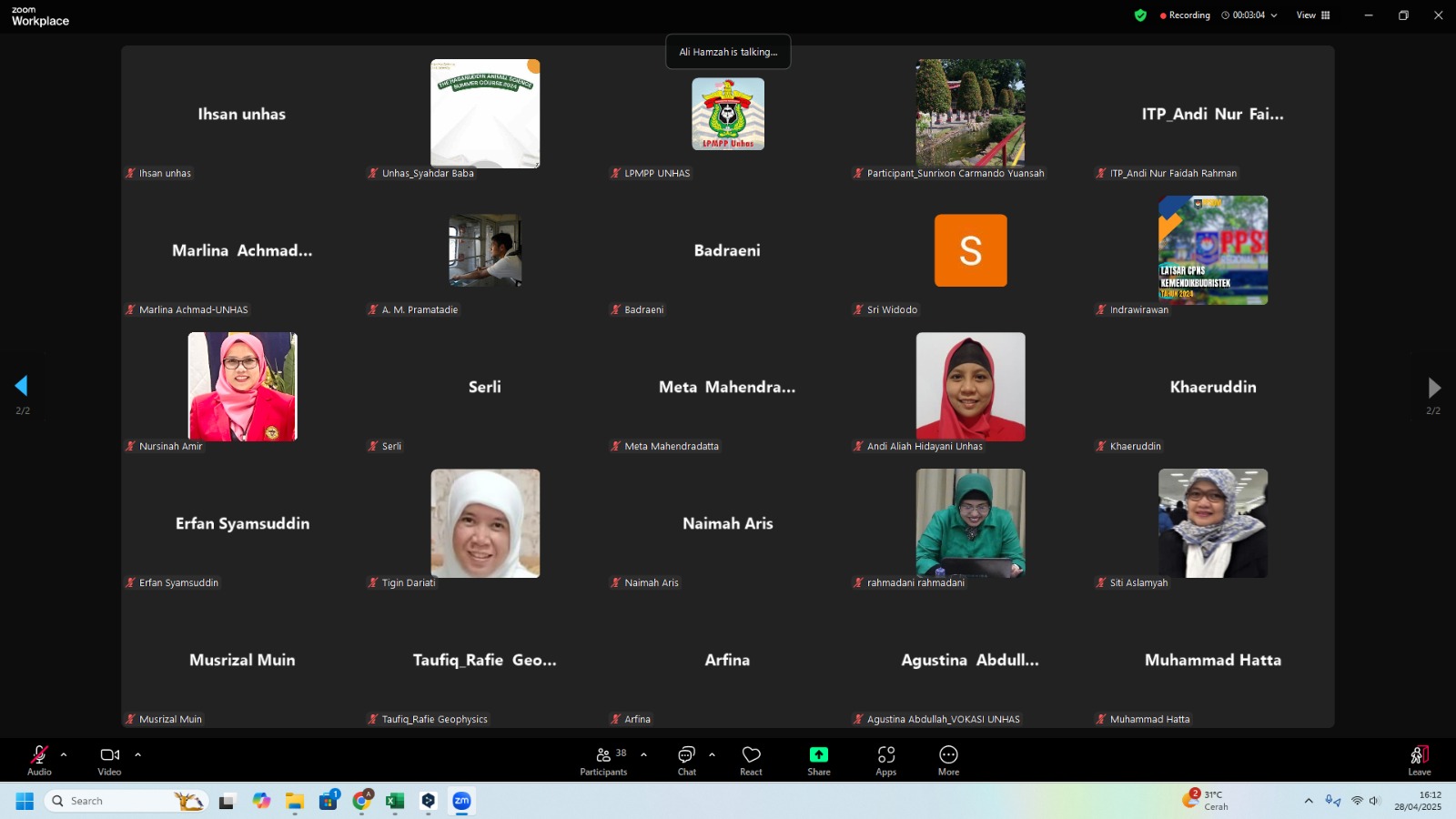Click the red Leave button
Image resolution: width=1456 pixels, height=819 pixels.
[x=1419, y=760]
